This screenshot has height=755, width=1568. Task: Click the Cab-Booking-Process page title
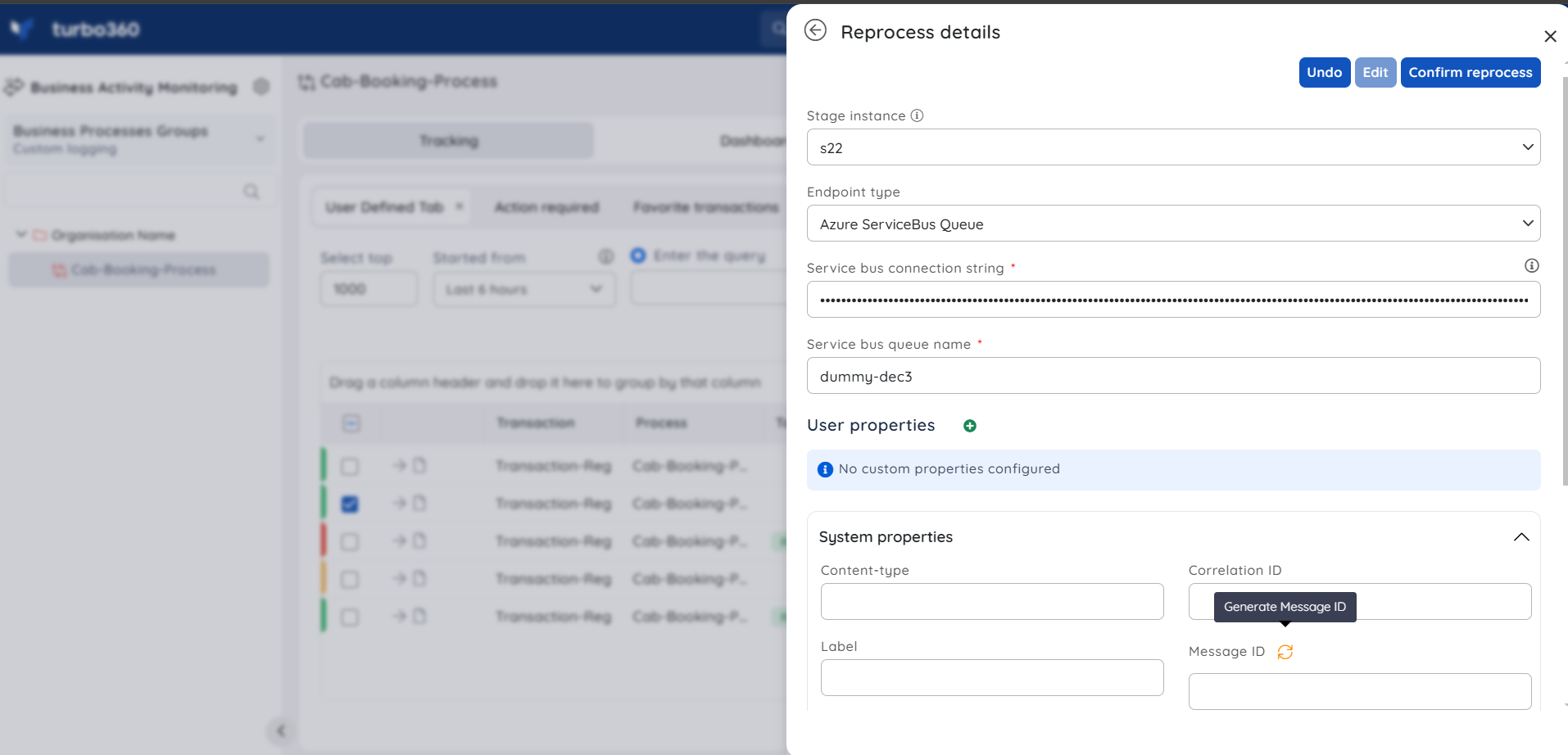coord(409,81)
